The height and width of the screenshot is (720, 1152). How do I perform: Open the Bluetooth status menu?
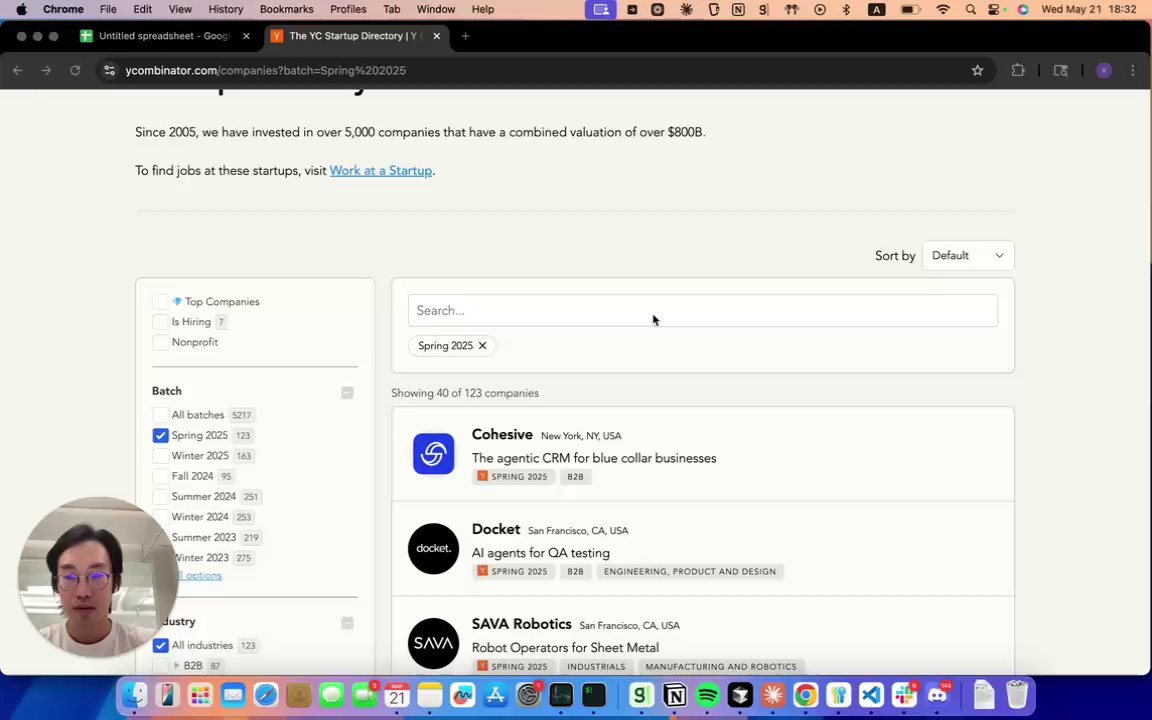(846, 10)
